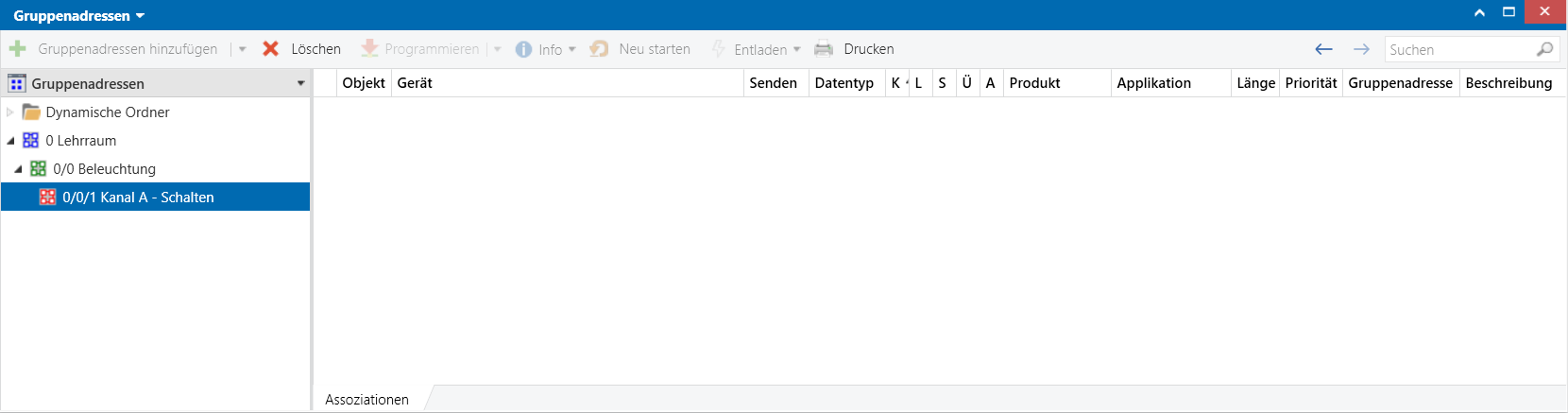This screenshot has height=413, width=1568.
Task: Open the Gruppenadressen title dropdown menu
Action: (141, 16)
